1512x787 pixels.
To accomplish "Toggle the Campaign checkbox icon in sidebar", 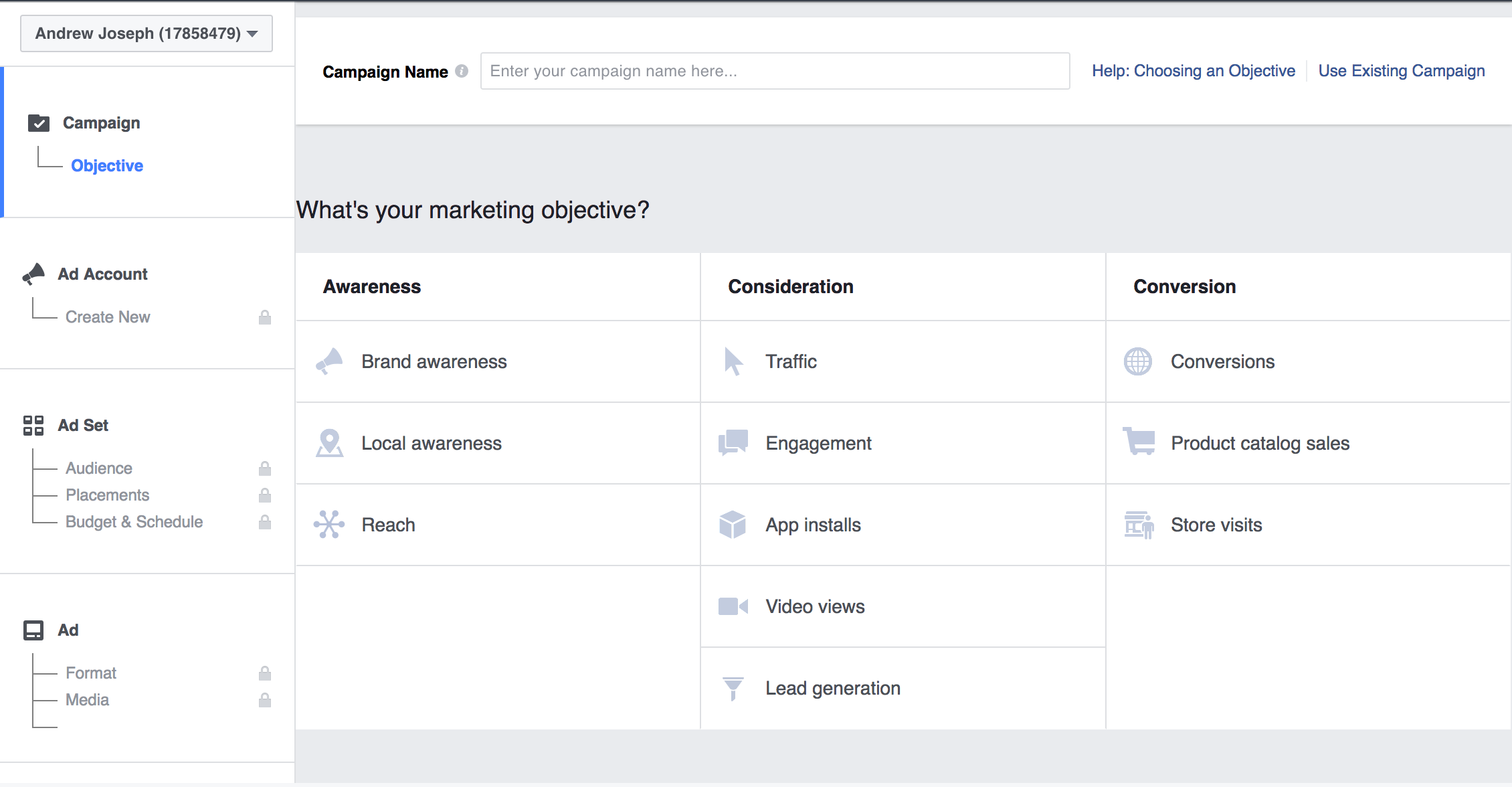I will 39,123.
